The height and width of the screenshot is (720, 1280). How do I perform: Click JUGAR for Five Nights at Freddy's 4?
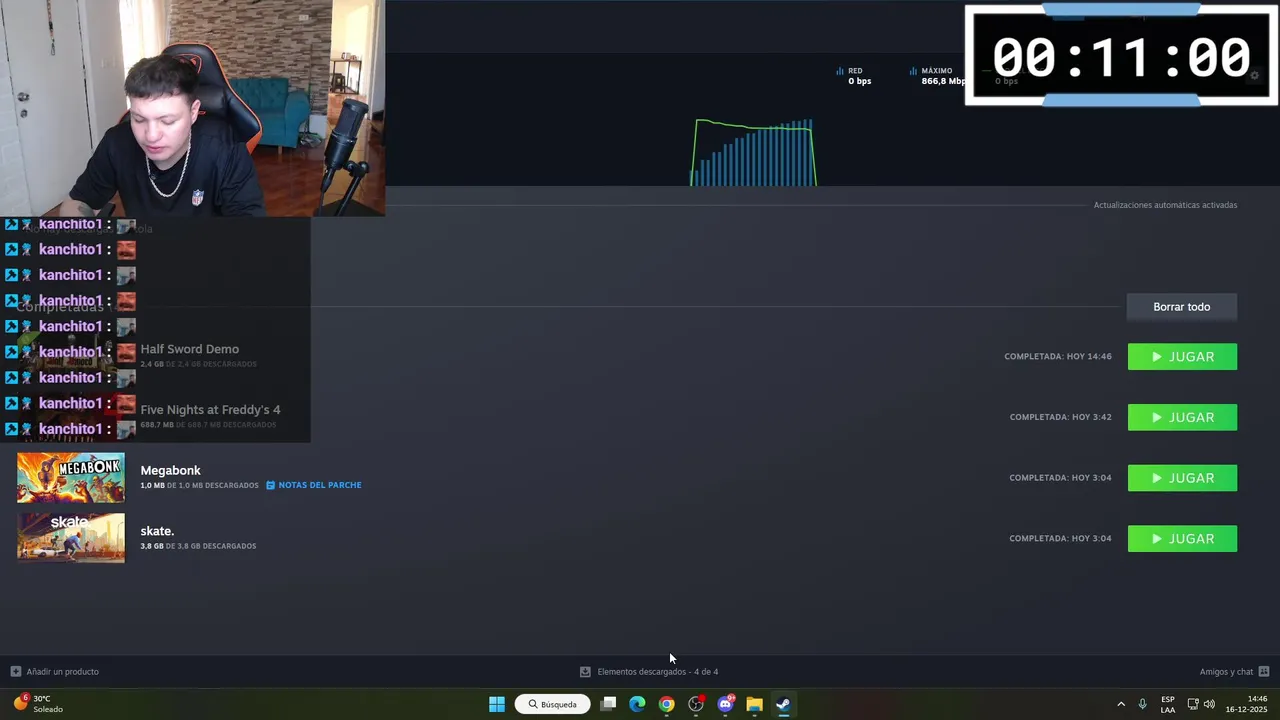click(1182, 417)
